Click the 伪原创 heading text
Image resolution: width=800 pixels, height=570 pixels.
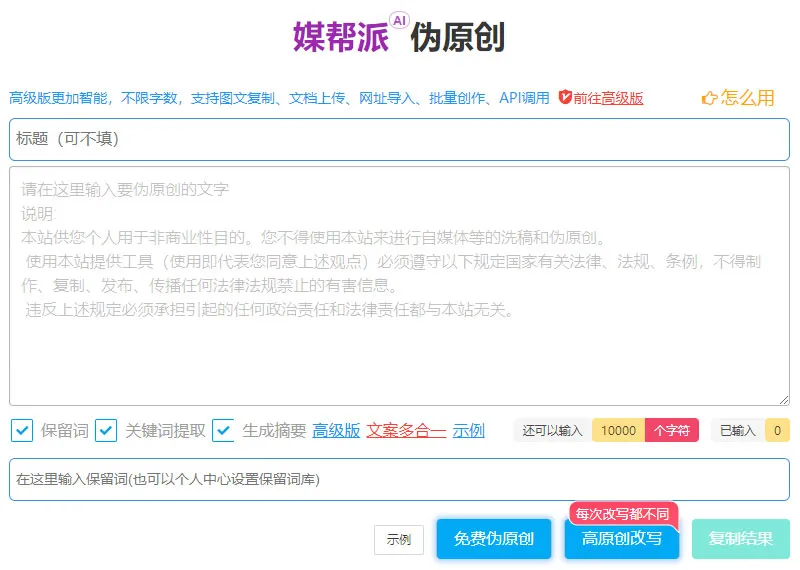(458, 37)
